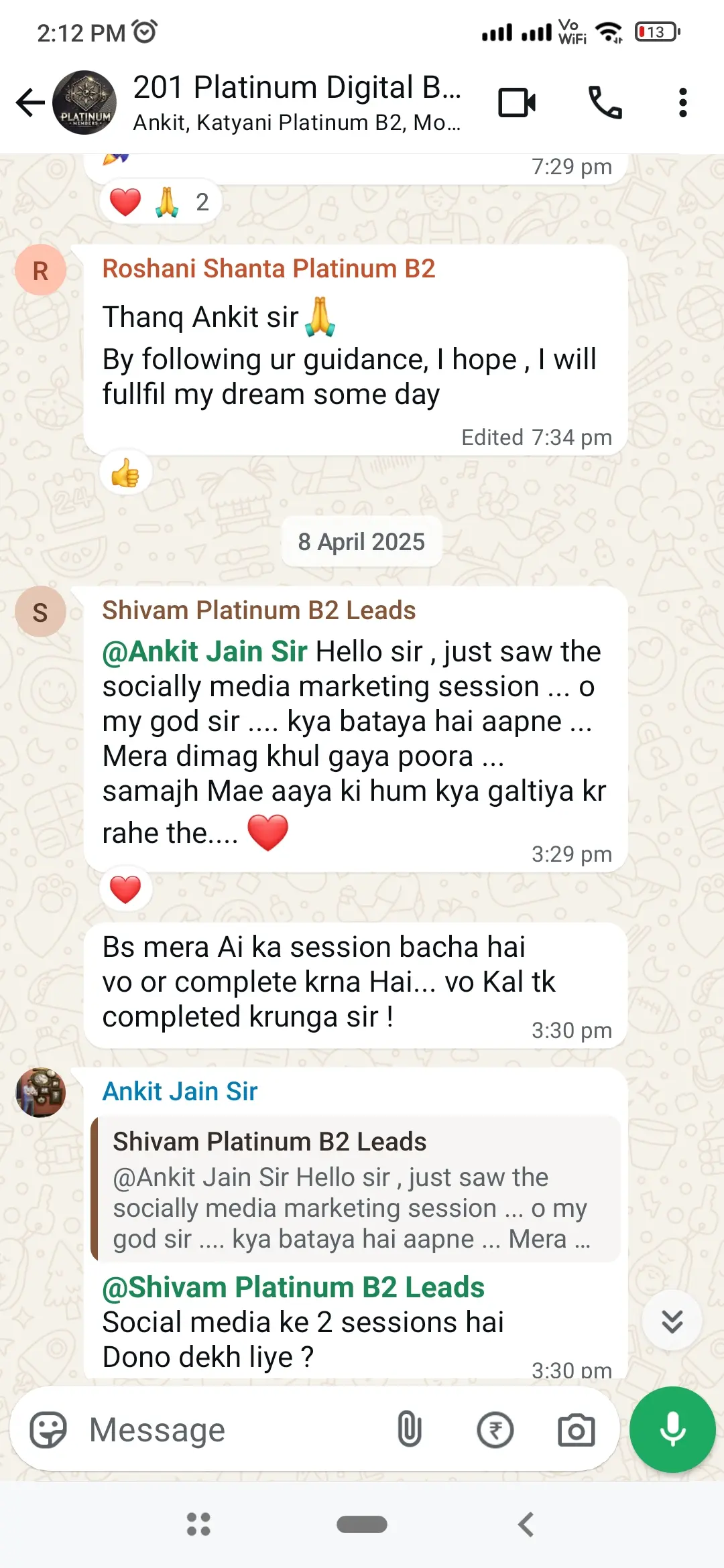Screen dimensions: 724x1568
Task: Open group info via the 201 Platinum Digital title
Action: coord(297,87)
